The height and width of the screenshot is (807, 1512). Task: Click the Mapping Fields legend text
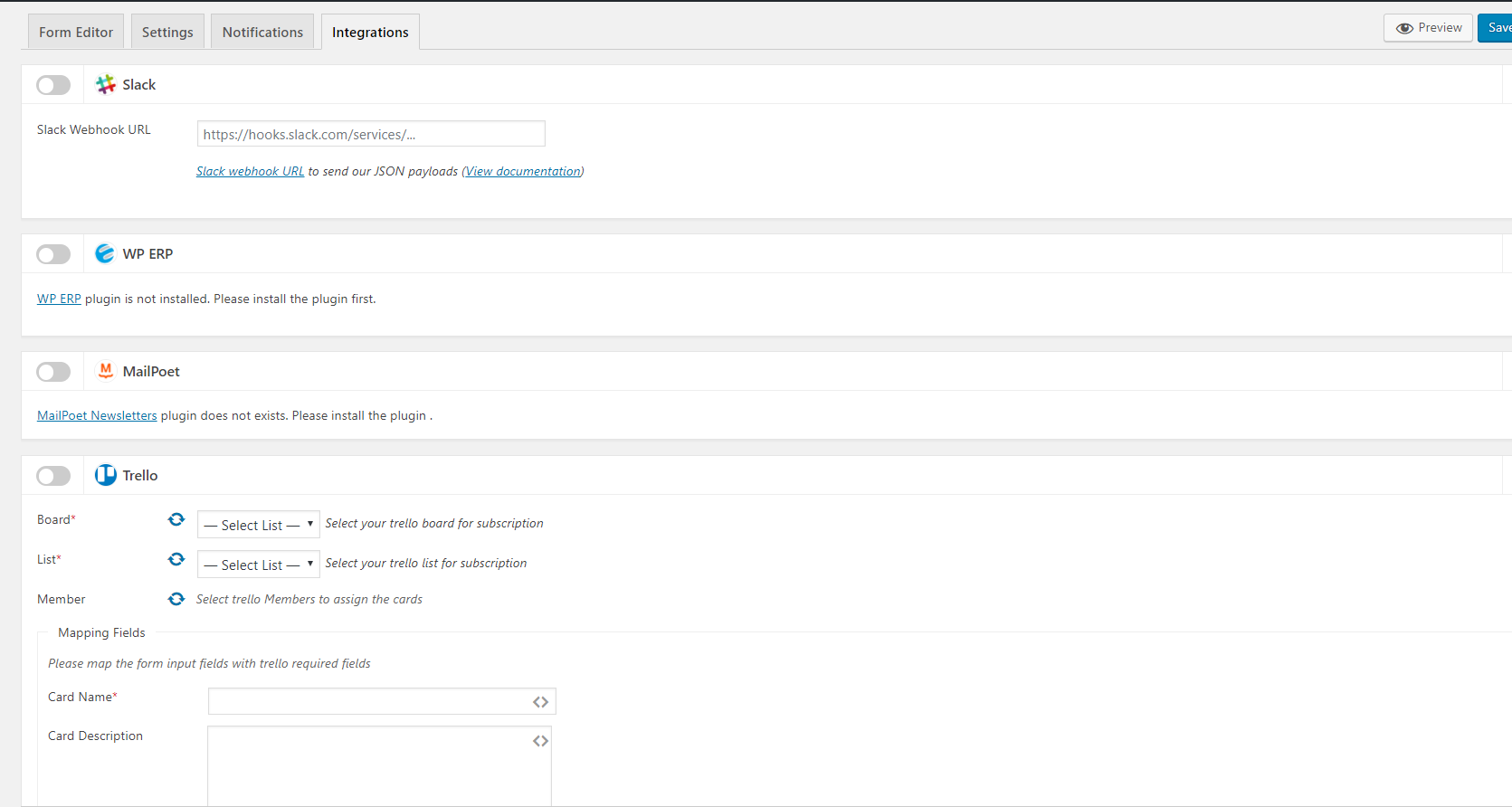[x=101, y=632]
